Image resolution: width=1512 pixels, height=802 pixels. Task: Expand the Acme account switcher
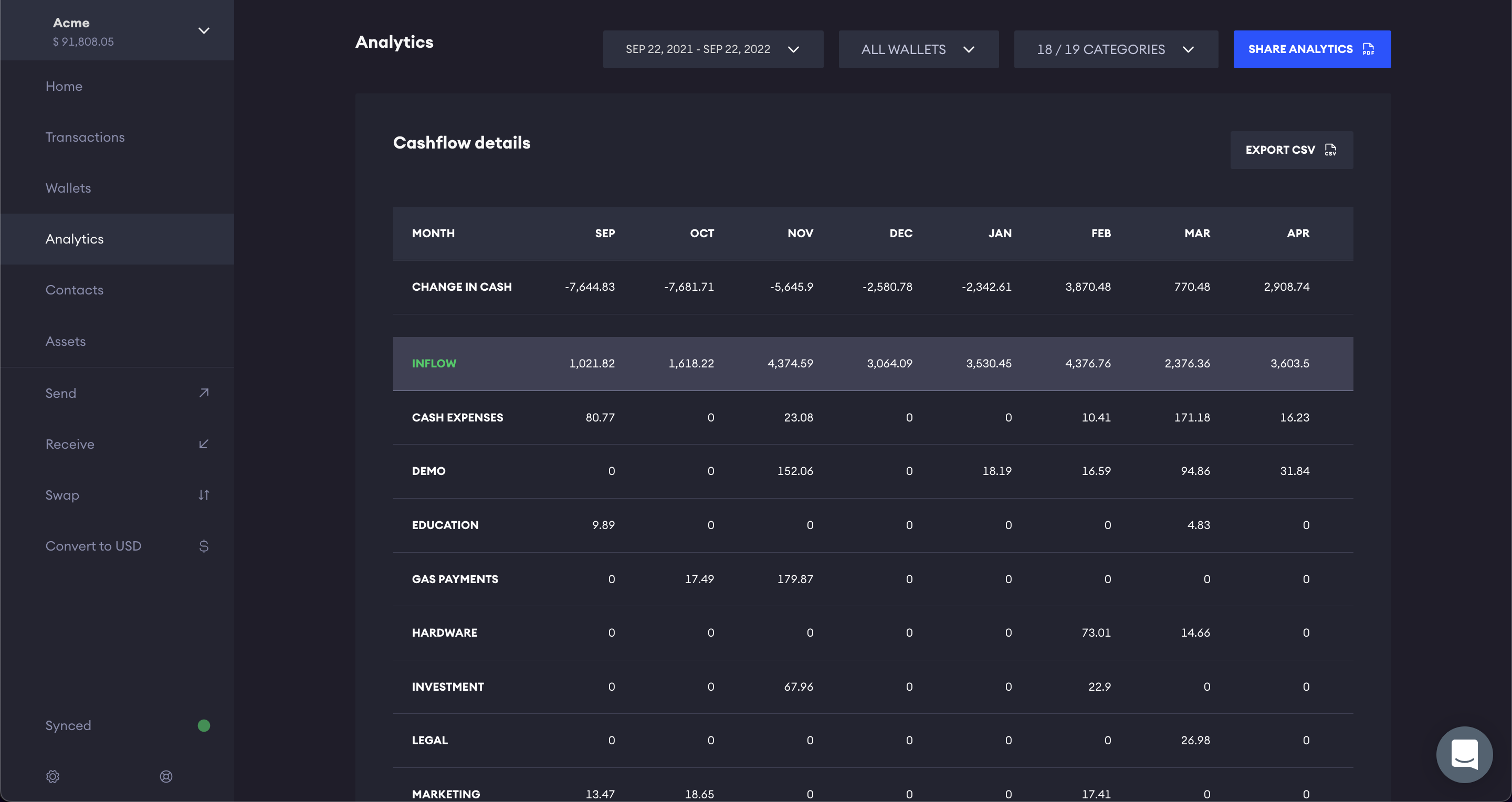[x=204, y=30]
